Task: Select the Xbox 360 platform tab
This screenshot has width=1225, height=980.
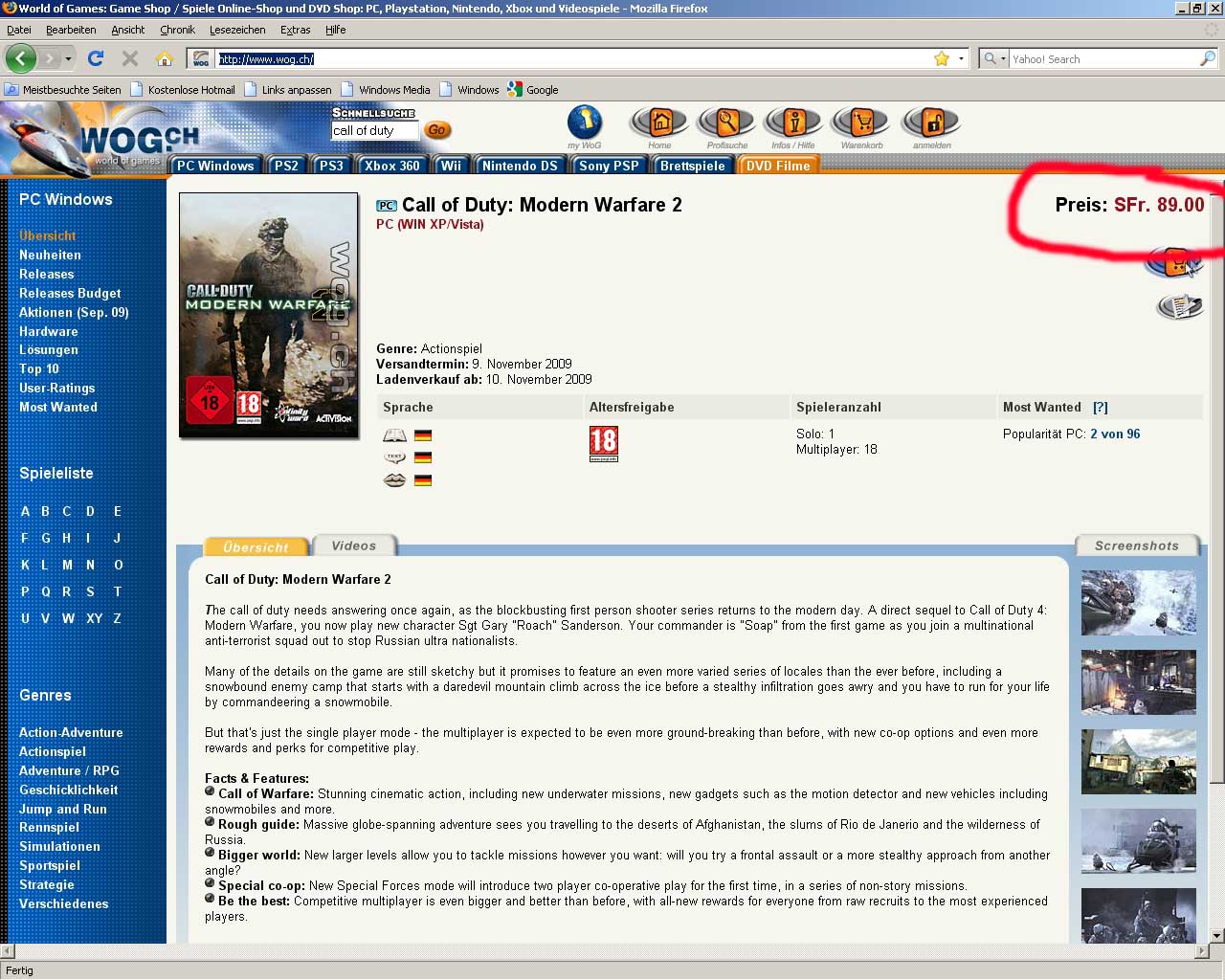Action: 392,166
